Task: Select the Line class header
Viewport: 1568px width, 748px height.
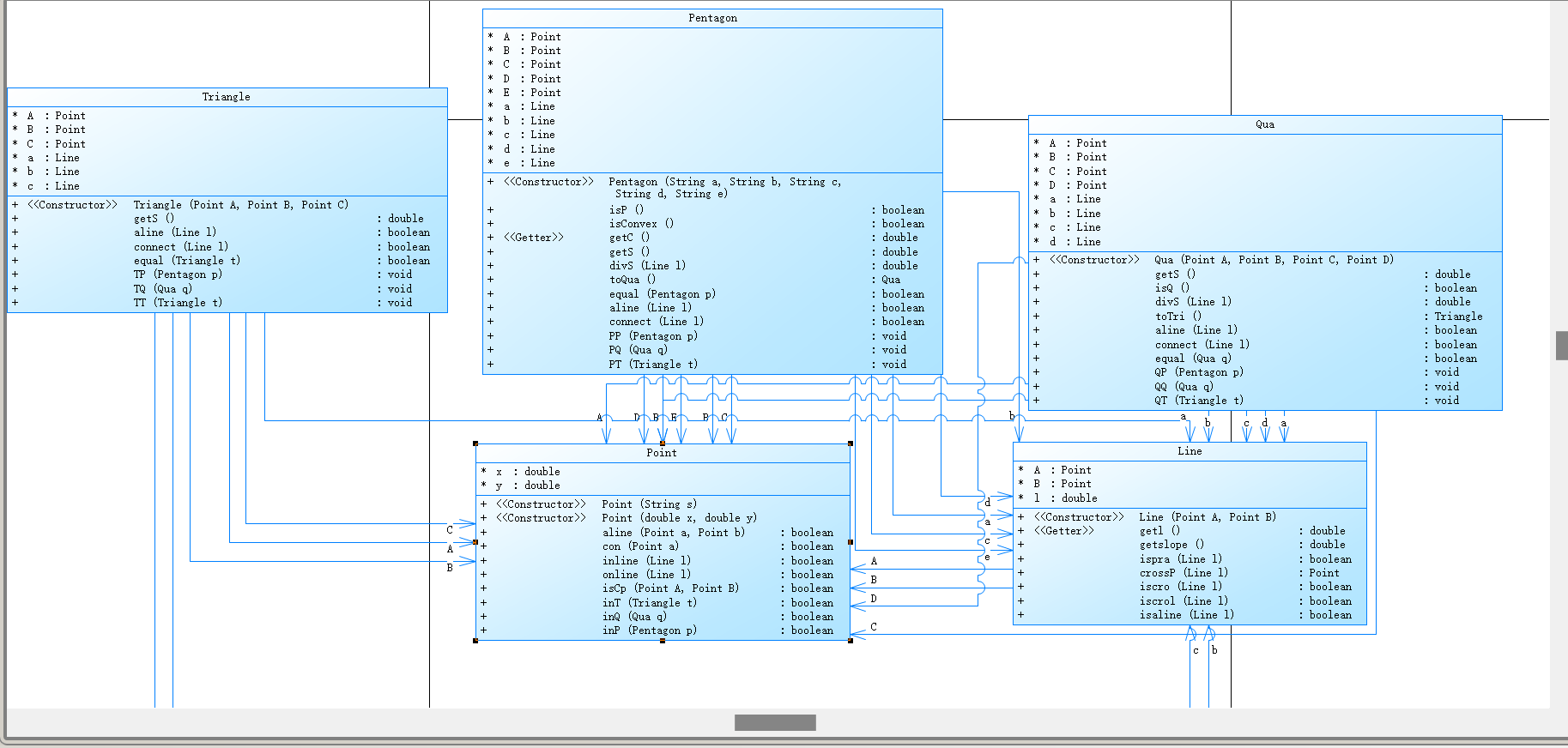Action: click(1190, 451)
